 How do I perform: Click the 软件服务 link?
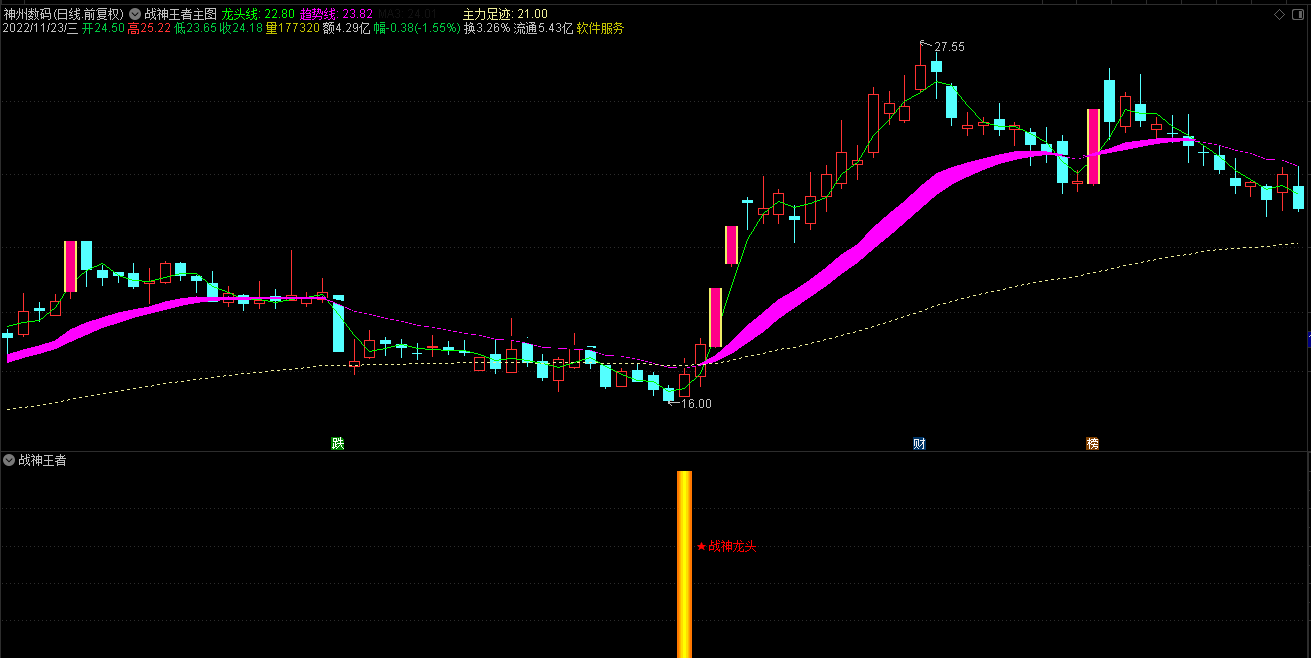point(600,29)
